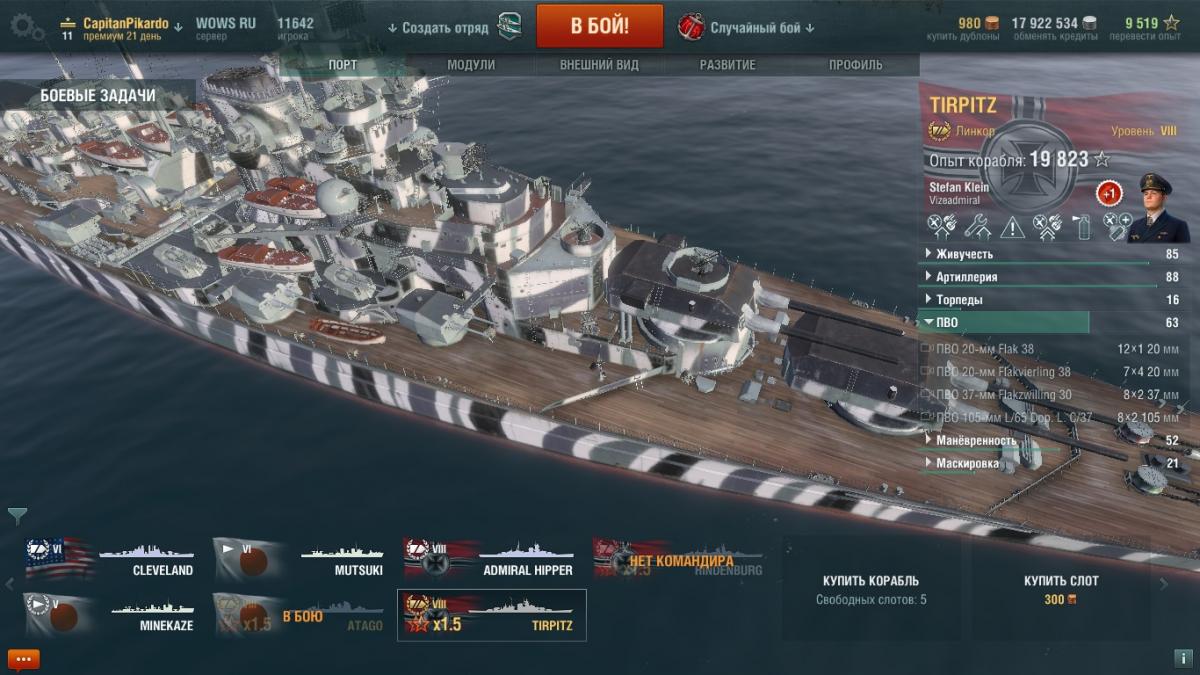Select the Admiral Hipper ship thumbnail
Viewport: 1200px width, 675px height.
tap(491, 559)
